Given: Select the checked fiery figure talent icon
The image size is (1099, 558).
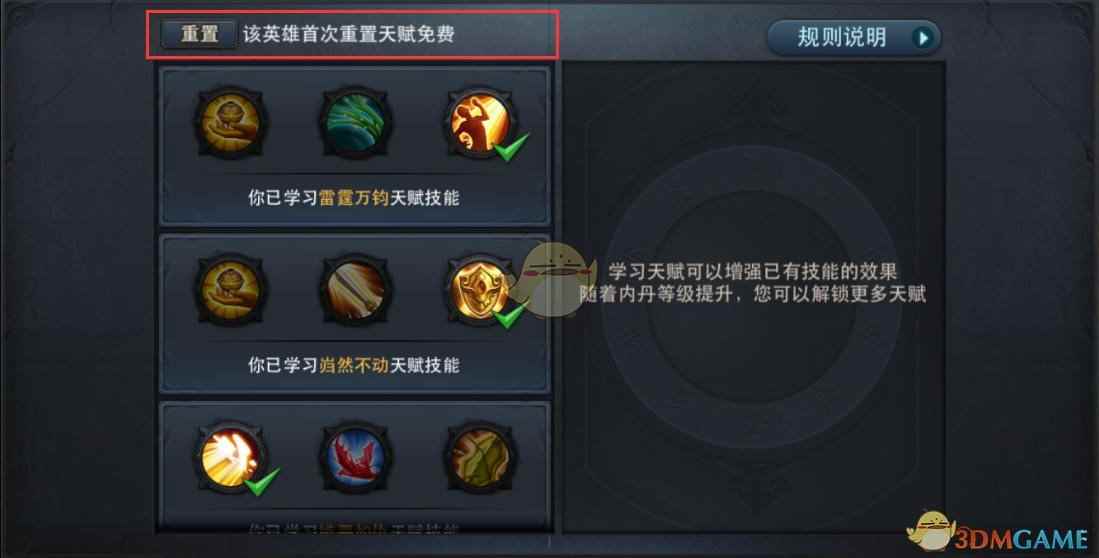Looking at the screenshot, I should pyautogui.click(x=480, y=123).
